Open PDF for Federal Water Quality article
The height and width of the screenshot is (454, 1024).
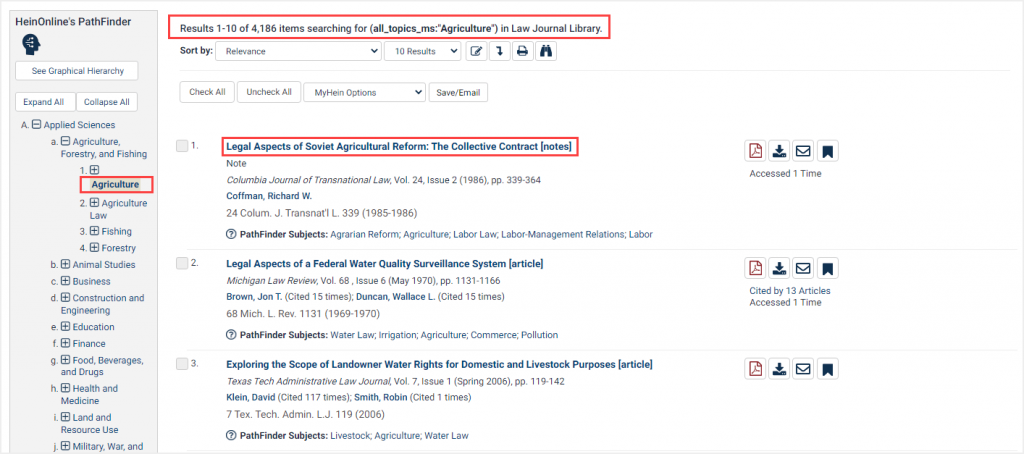(x=755, y=268)
